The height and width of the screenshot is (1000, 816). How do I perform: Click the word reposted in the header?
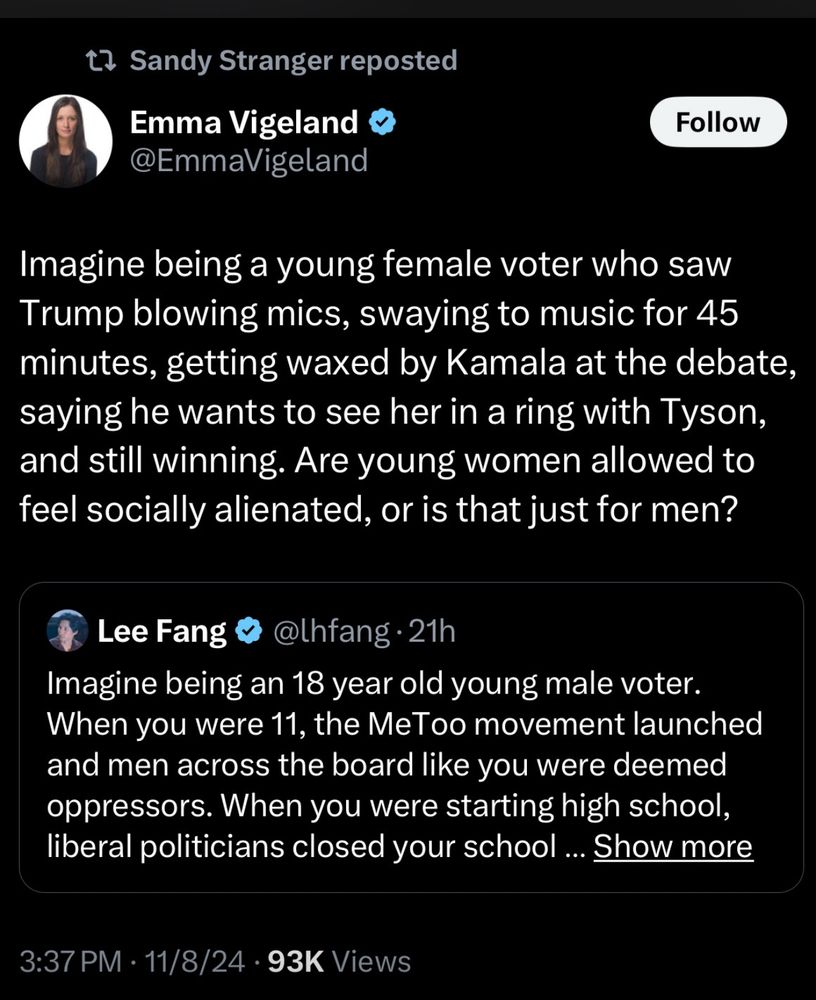tap(398, 61)
